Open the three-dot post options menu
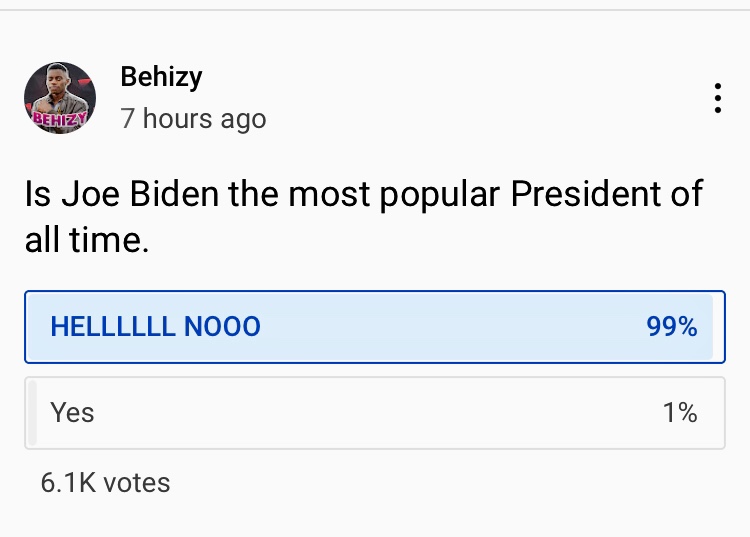Screen dimensions: 750x537 pos(717,99)
